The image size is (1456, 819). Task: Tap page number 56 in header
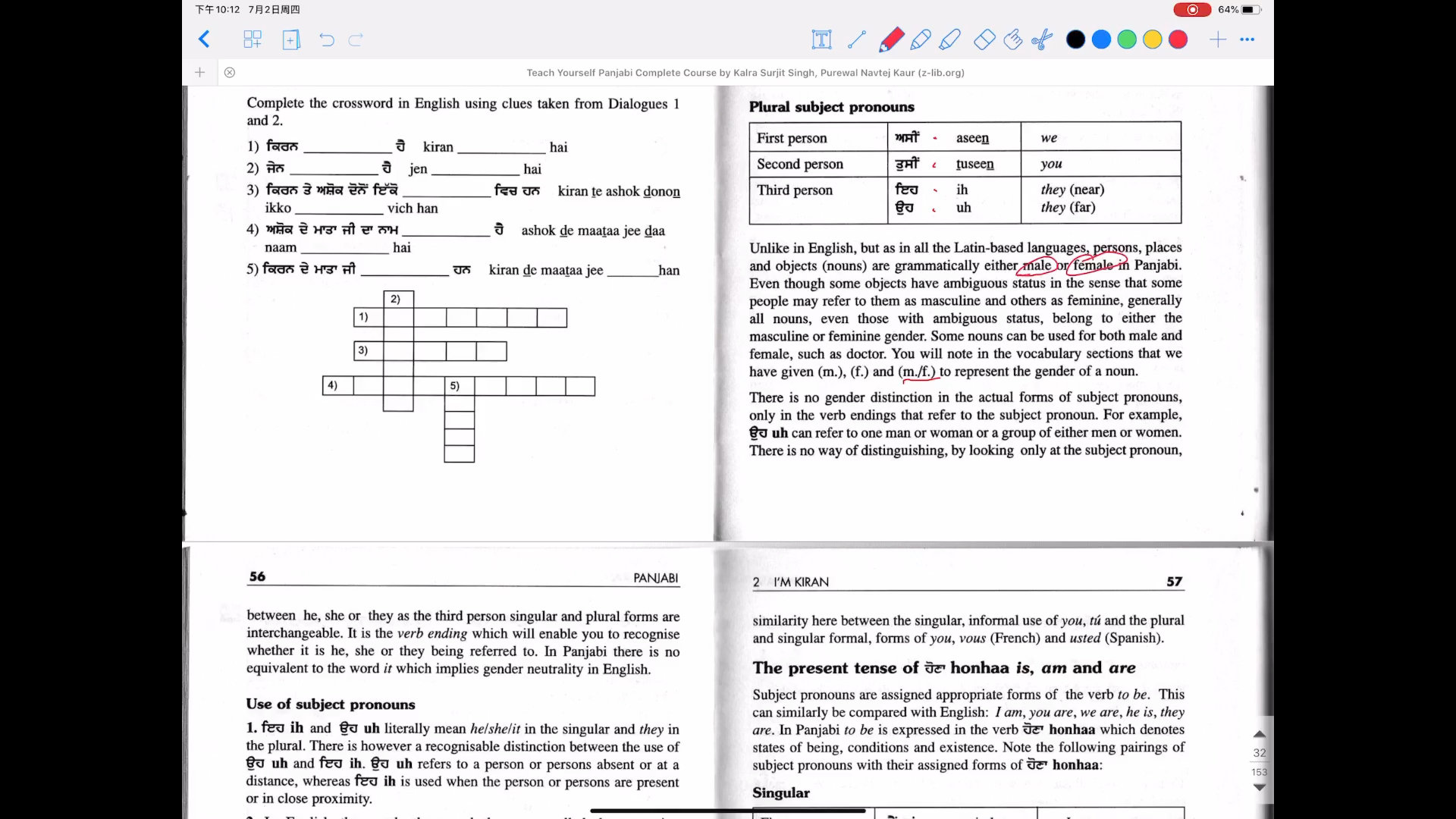pyautogui.click(x=258, y=576)
